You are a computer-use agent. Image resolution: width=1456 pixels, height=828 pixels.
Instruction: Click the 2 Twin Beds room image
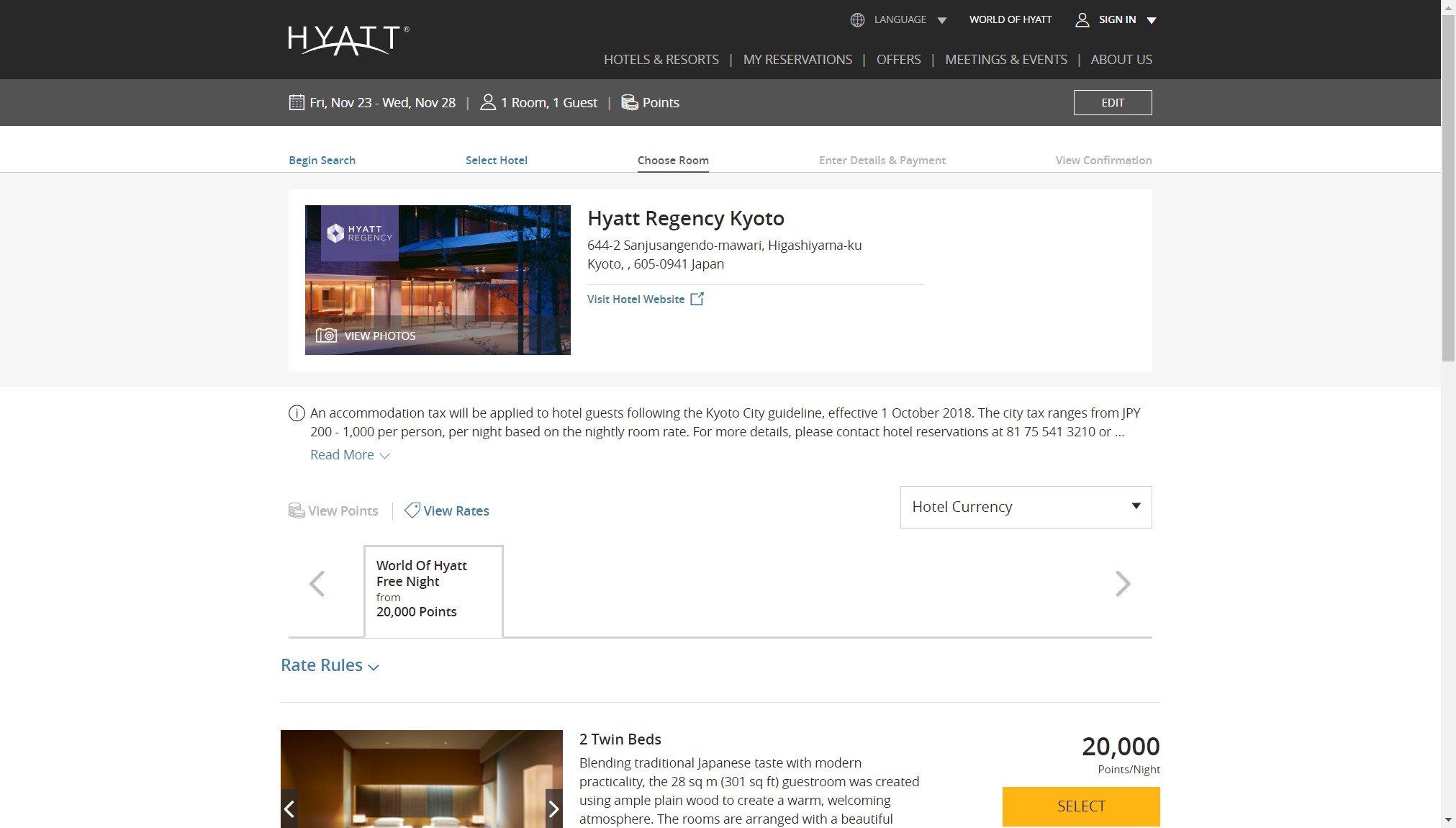point(422,779)
